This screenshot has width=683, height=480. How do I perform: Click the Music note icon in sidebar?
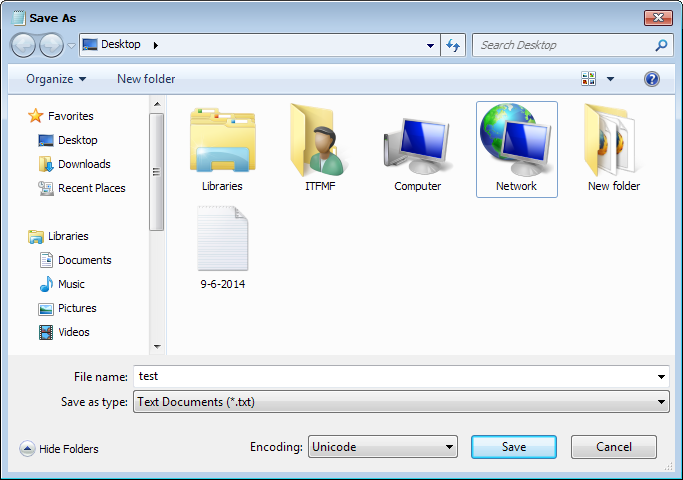(x=46, y=284)
